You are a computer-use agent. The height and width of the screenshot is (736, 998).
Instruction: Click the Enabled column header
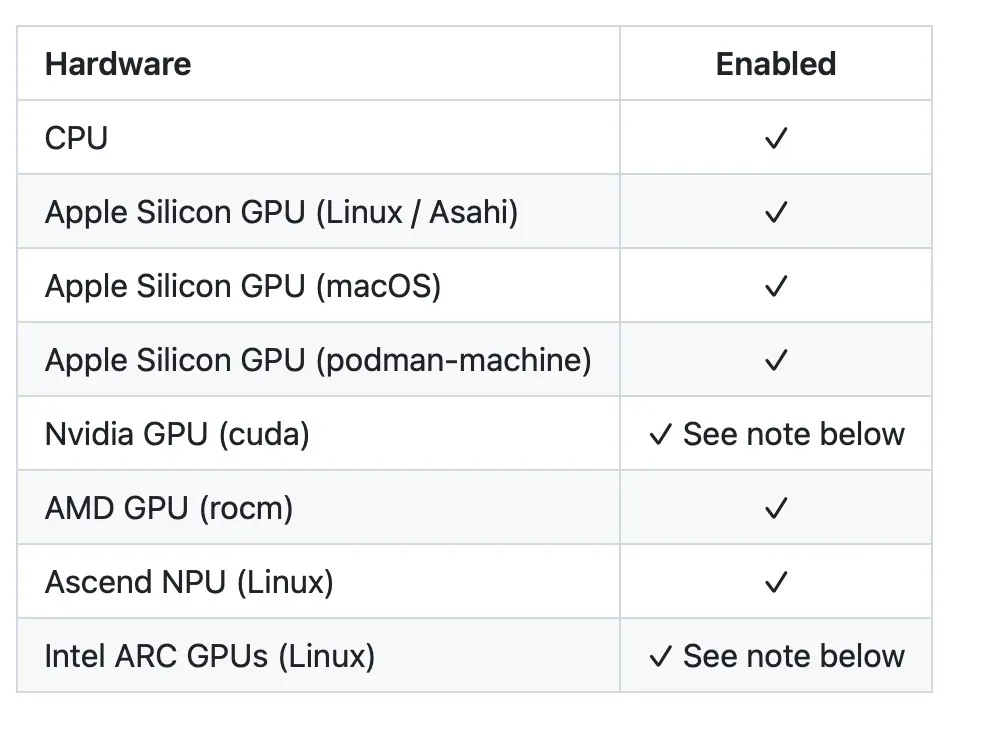pyautogui.click(x=775, y=64)
